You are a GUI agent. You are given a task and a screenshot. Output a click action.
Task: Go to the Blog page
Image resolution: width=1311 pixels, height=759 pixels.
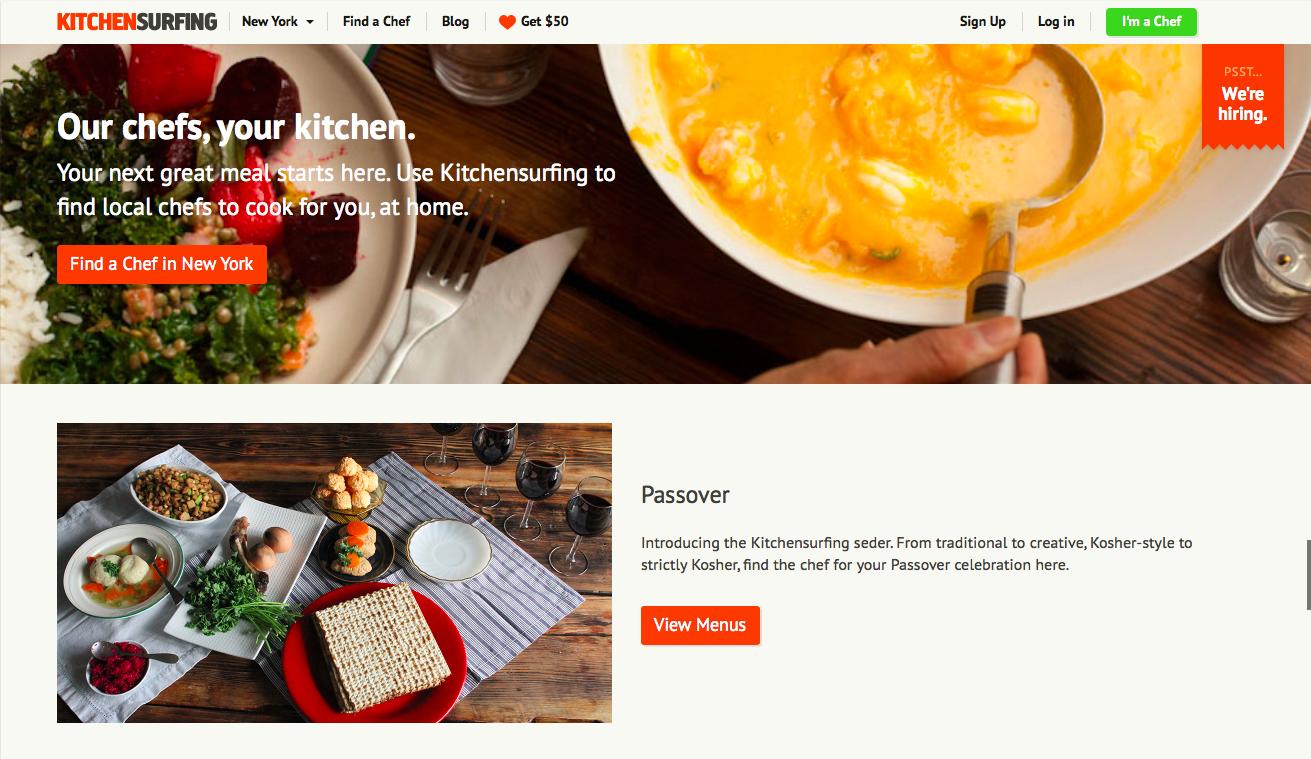pos(455,21)
